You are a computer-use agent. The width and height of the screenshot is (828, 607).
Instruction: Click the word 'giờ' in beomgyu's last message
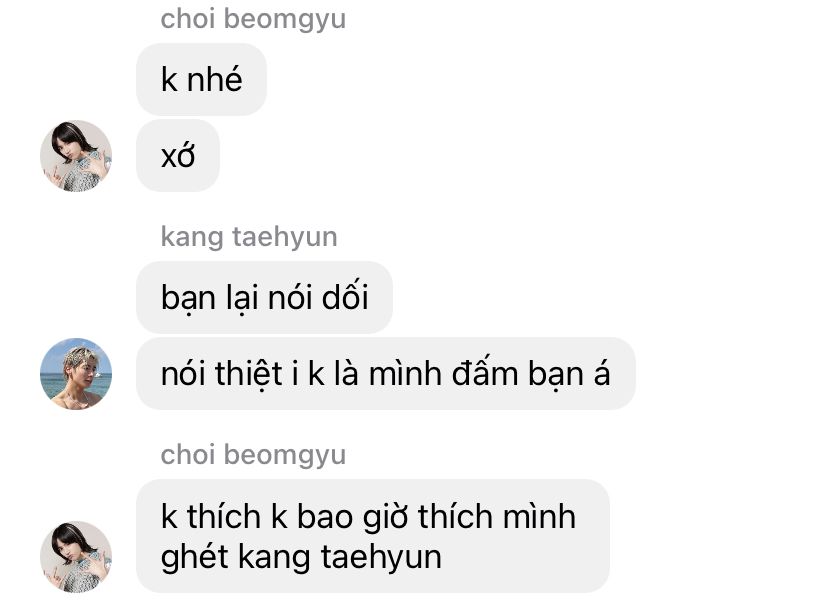pyautogui.click(x=385, y=517)
